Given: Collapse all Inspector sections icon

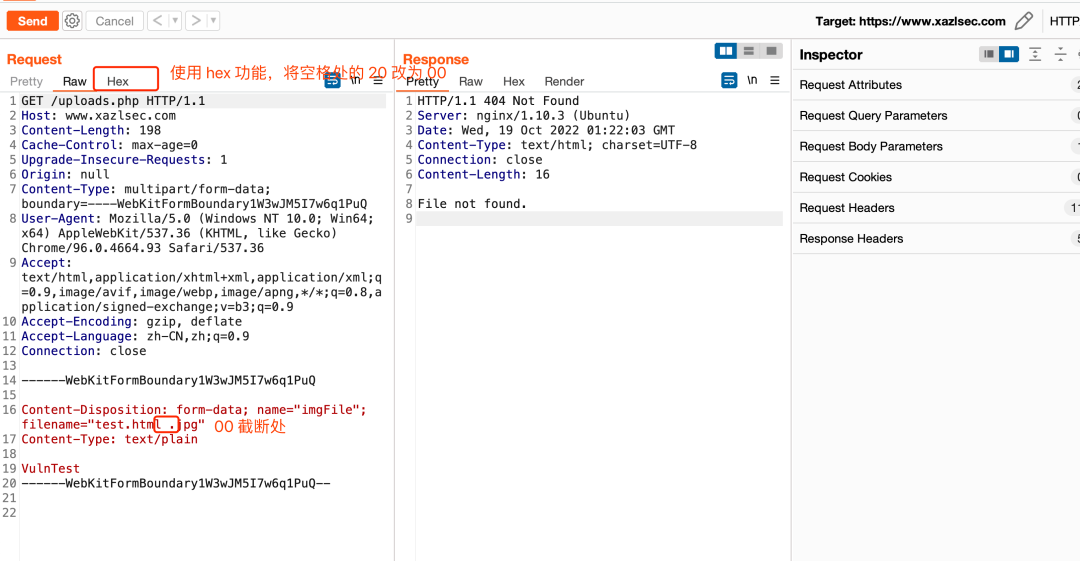Looking at the screenshot, I should click(1060, 54).
